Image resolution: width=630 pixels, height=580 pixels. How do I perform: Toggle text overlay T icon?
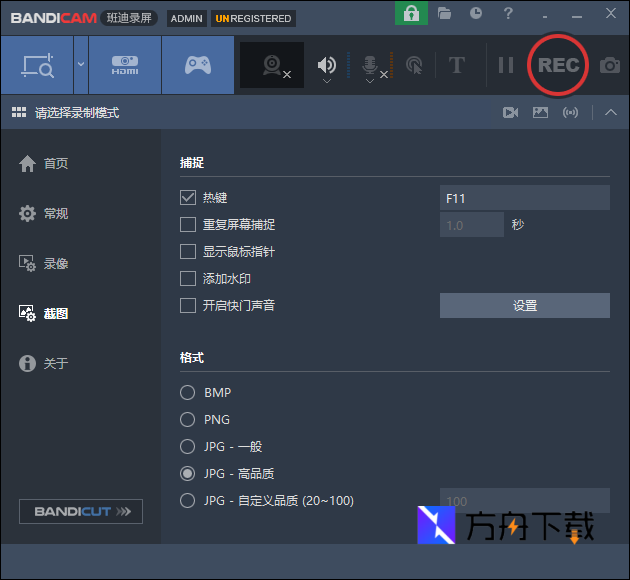click(457, 65)
